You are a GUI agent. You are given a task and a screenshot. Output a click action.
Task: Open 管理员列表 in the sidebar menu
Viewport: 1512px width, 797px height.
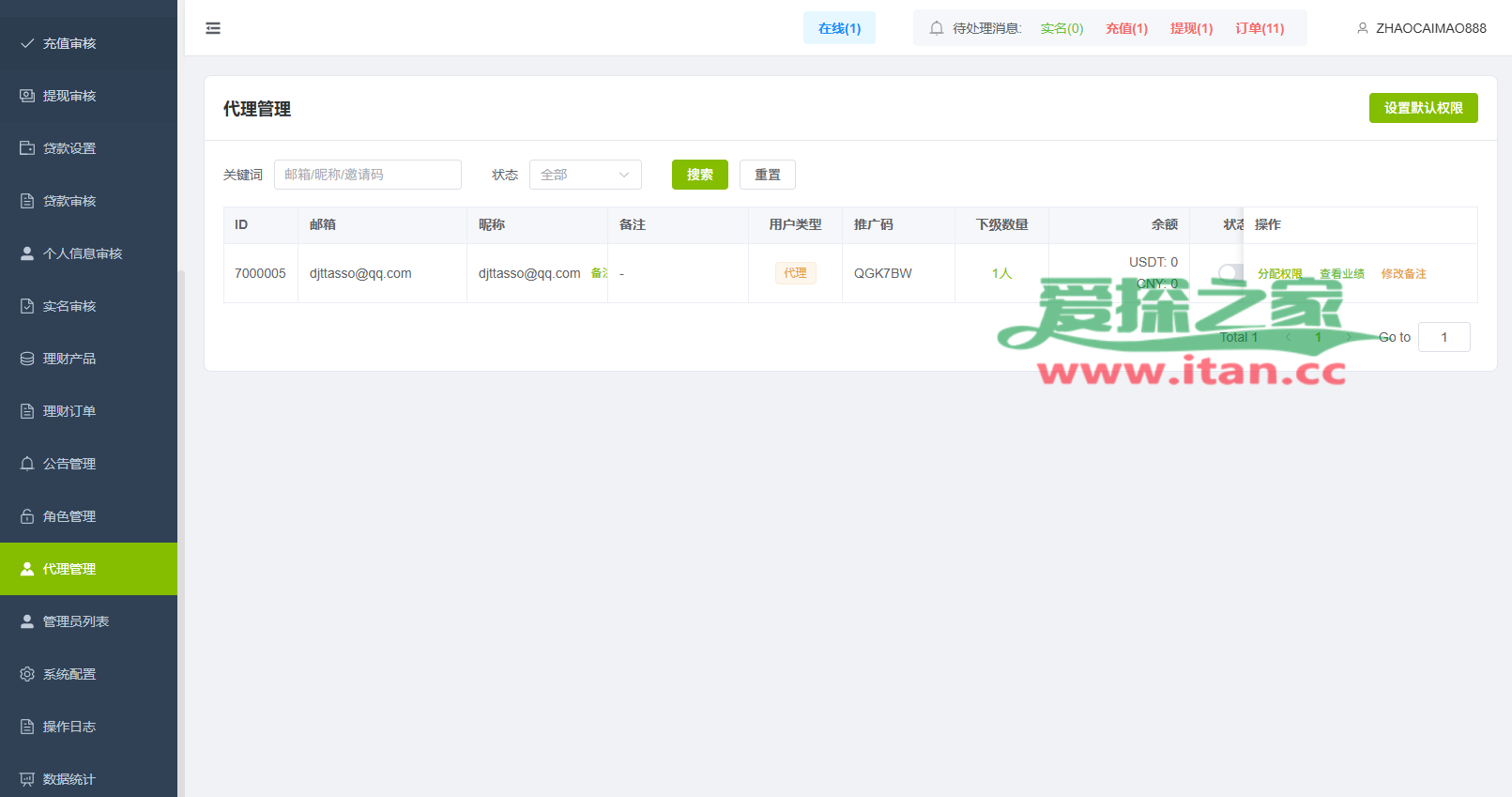pos(76,621)
